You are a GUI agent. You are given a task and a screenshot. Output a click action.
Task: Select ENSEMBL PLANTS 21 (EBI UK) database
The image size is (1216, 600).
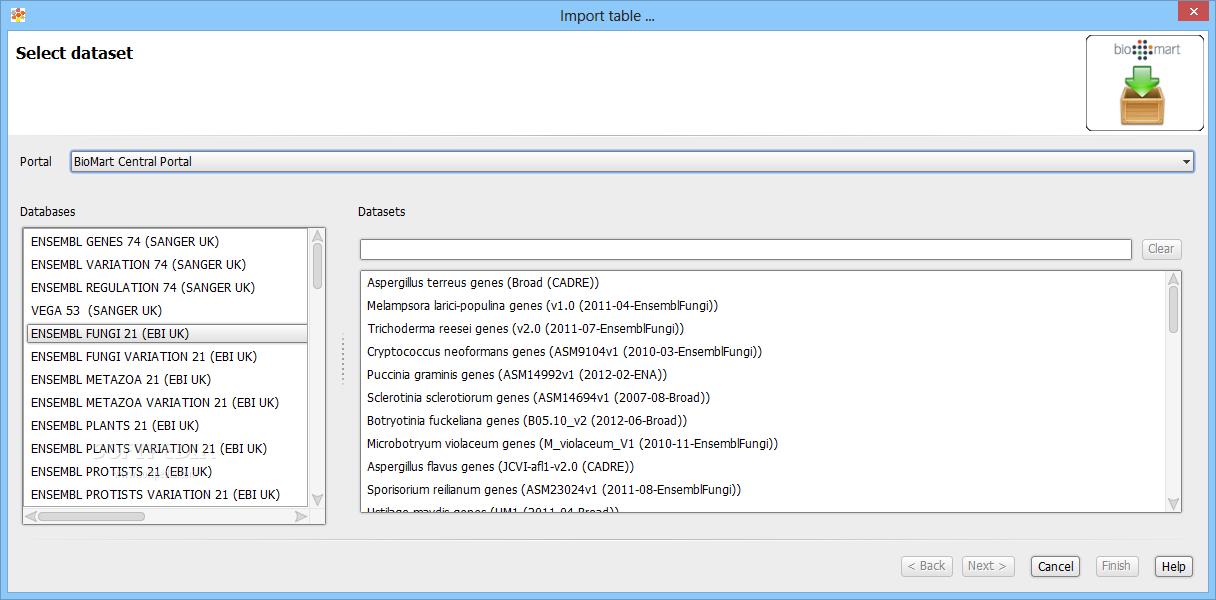point(167,426)
